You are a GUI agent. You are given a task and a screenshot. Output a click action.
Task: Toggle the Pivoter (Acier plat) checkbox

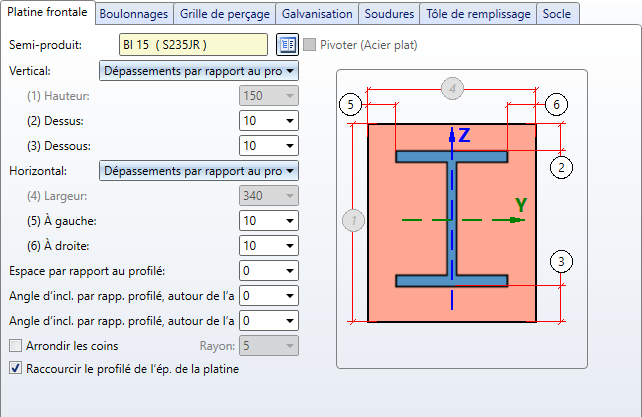click(x=310, y=45)
